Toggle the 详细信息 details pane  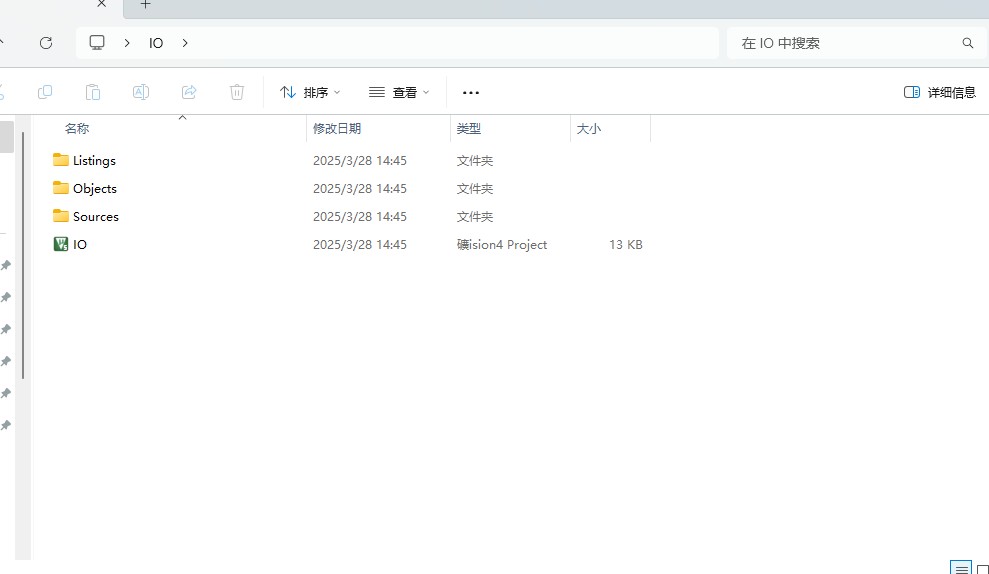point(940,92)
